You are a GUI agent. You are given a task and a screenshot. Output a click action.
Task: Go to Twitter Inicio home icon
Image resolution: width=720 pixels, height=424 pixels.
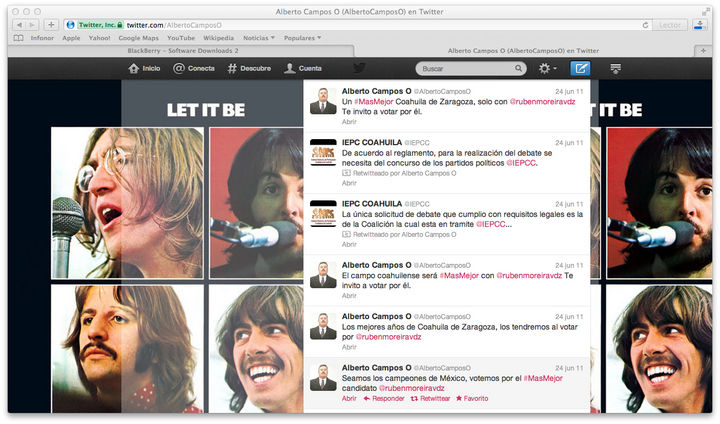coord(144,69)
